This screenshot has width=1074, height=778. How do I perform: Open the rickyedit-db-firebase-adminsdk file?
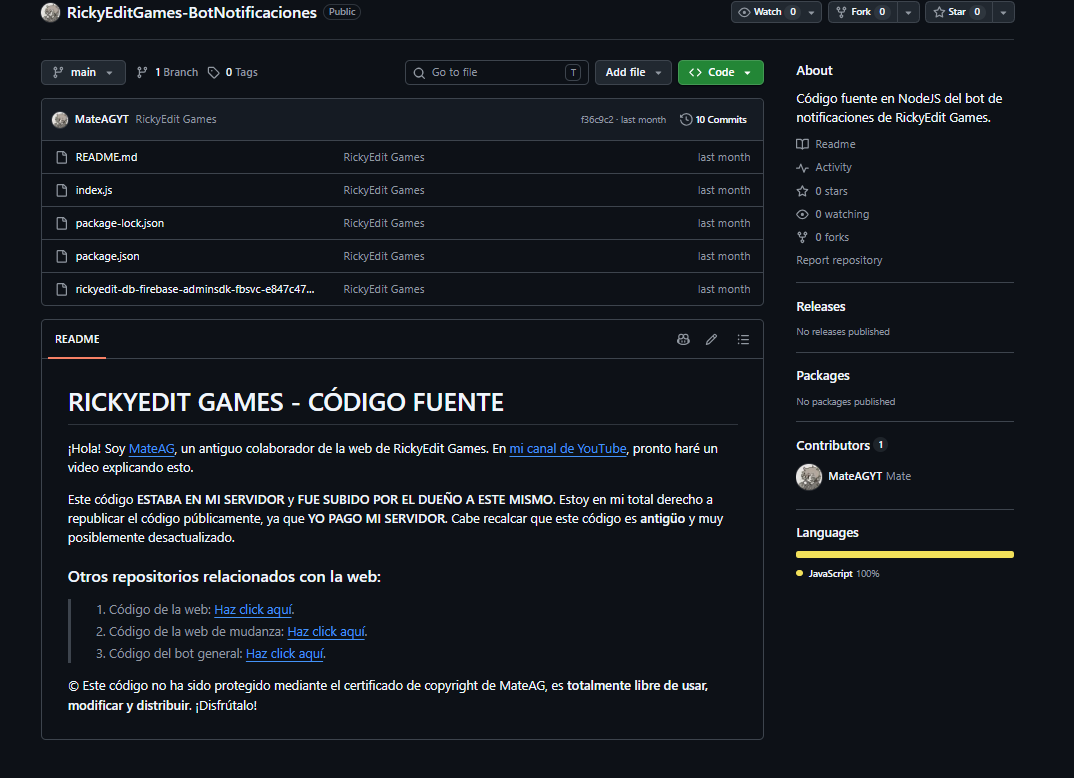(x=195, y=289)
